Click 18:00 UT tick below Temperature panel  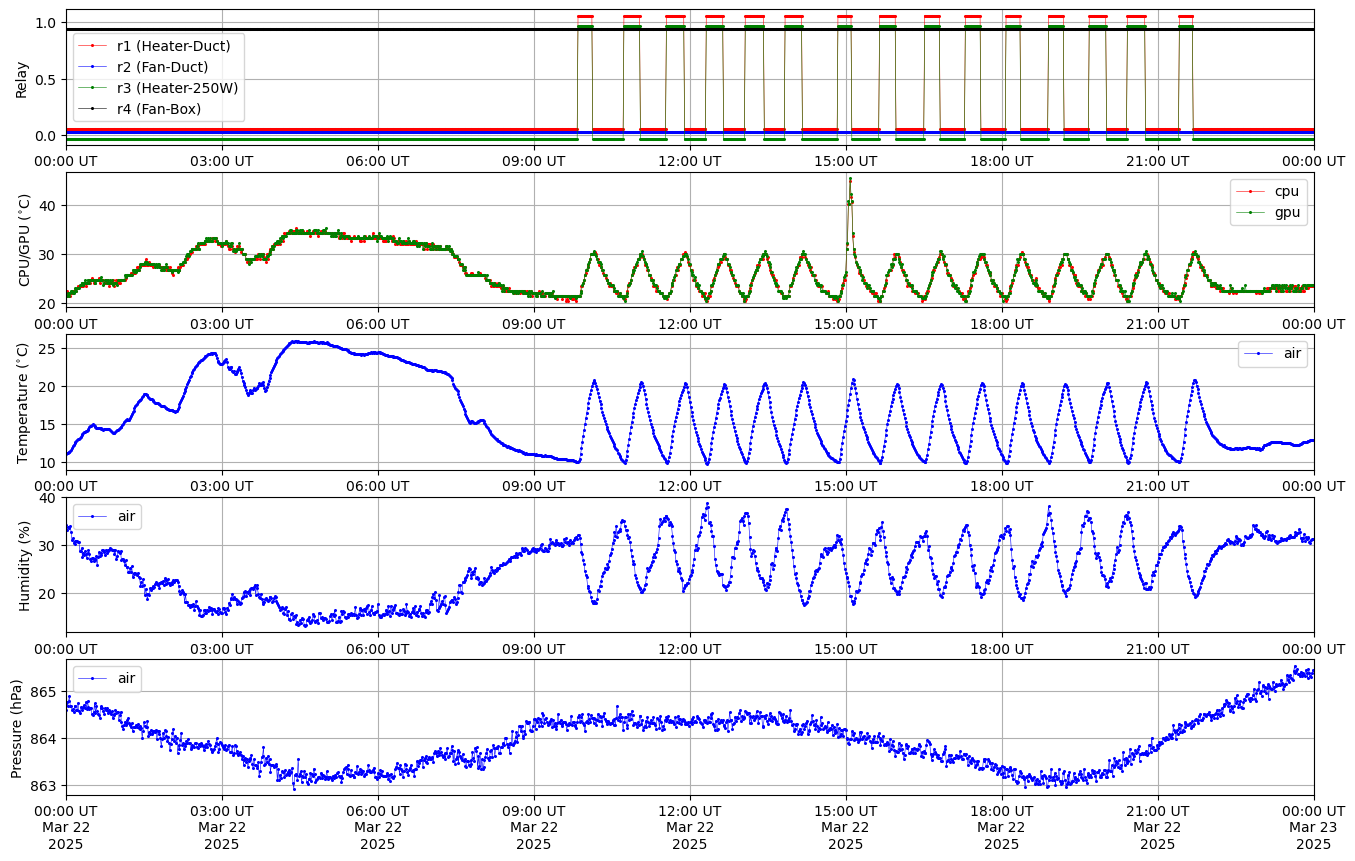click(x=1002, y=485)
